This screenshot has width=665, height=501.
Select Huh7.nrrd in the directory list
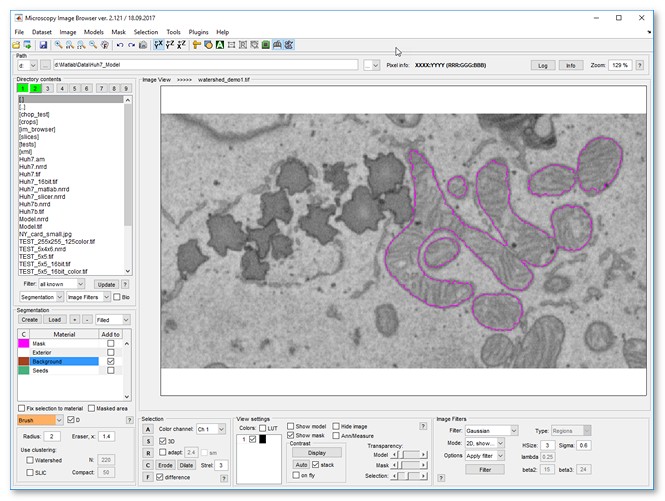click(32, 165)
